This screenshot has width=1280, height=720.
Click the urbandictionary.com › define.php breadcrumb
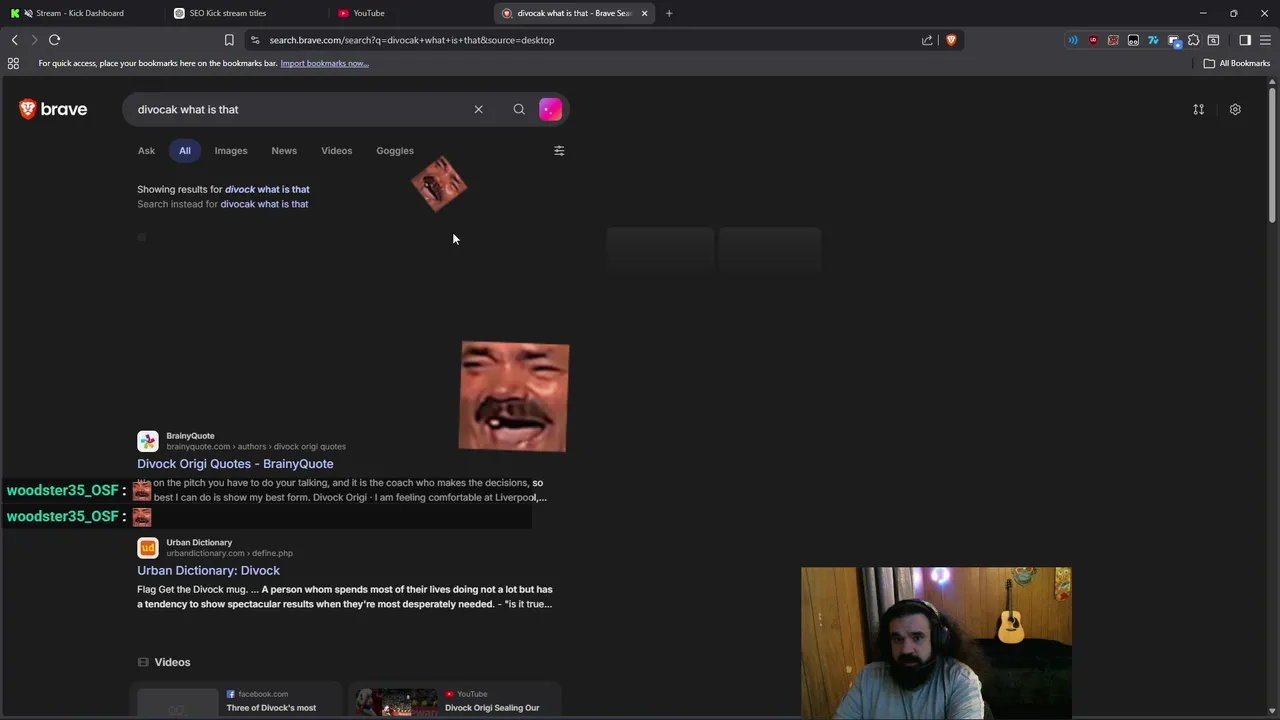pos(229,553)
